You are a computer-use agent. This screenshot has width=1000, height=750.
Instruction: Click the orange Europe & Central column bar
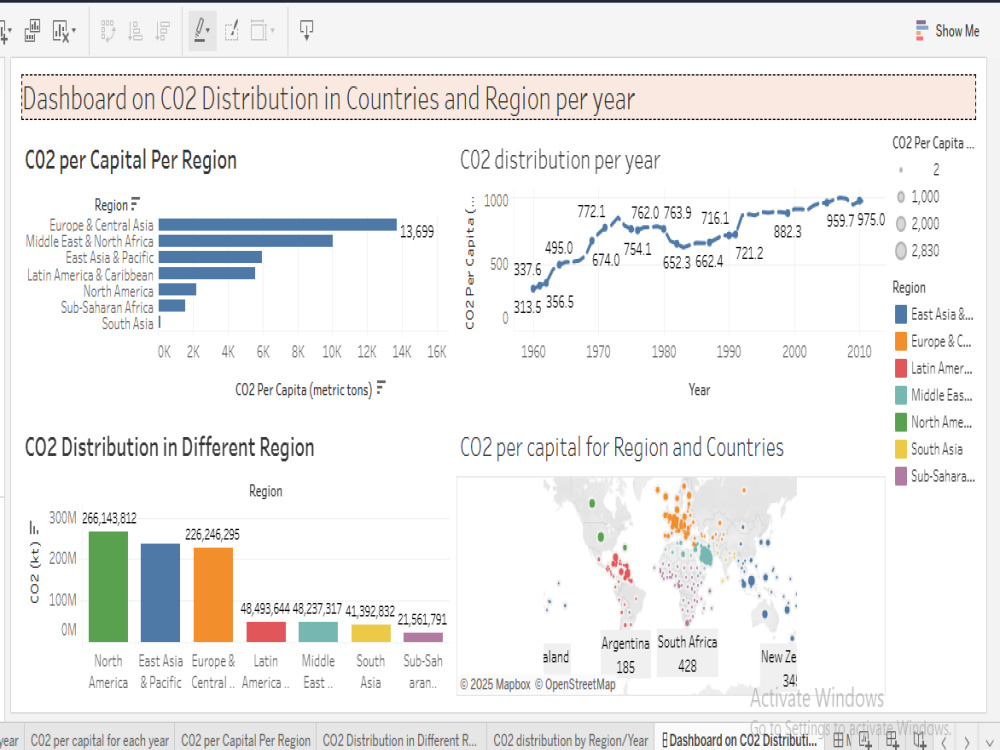tap(213, 594)
